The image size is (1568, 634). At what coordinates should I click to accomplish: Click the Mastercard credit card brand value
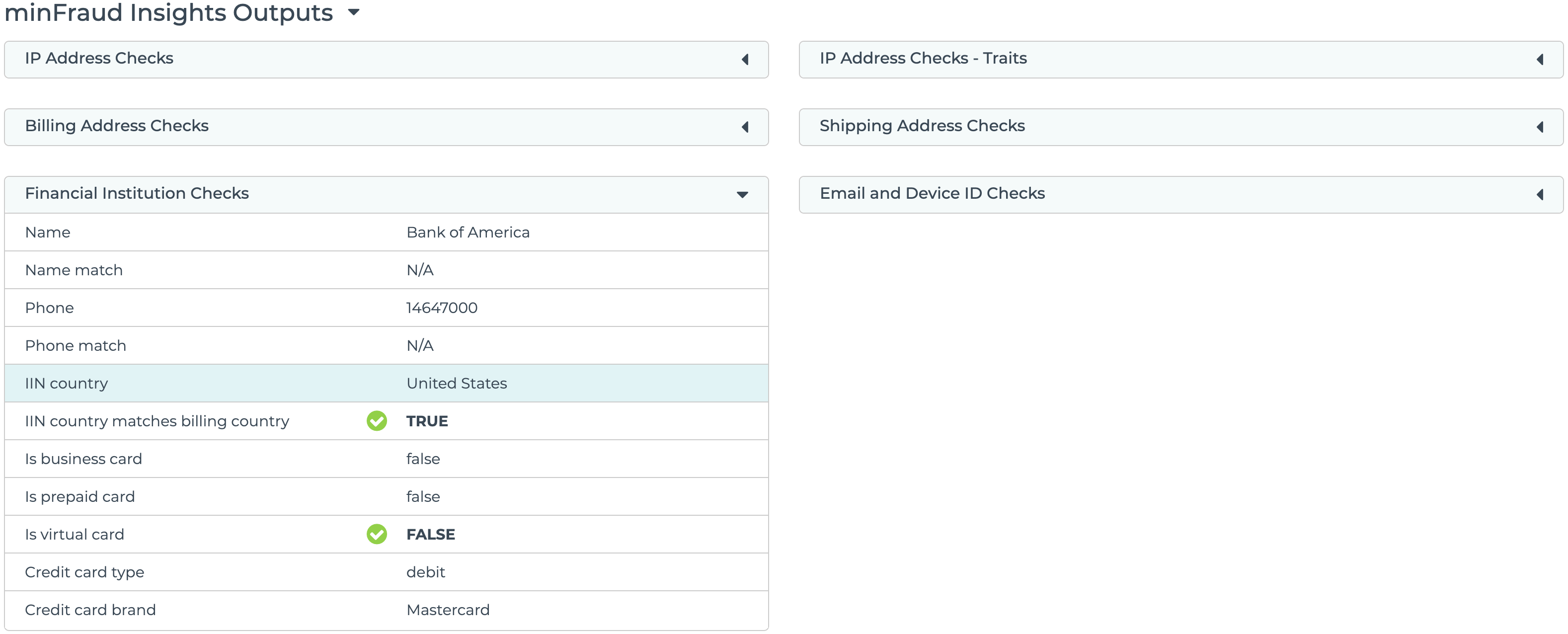[x=447, y=610]
